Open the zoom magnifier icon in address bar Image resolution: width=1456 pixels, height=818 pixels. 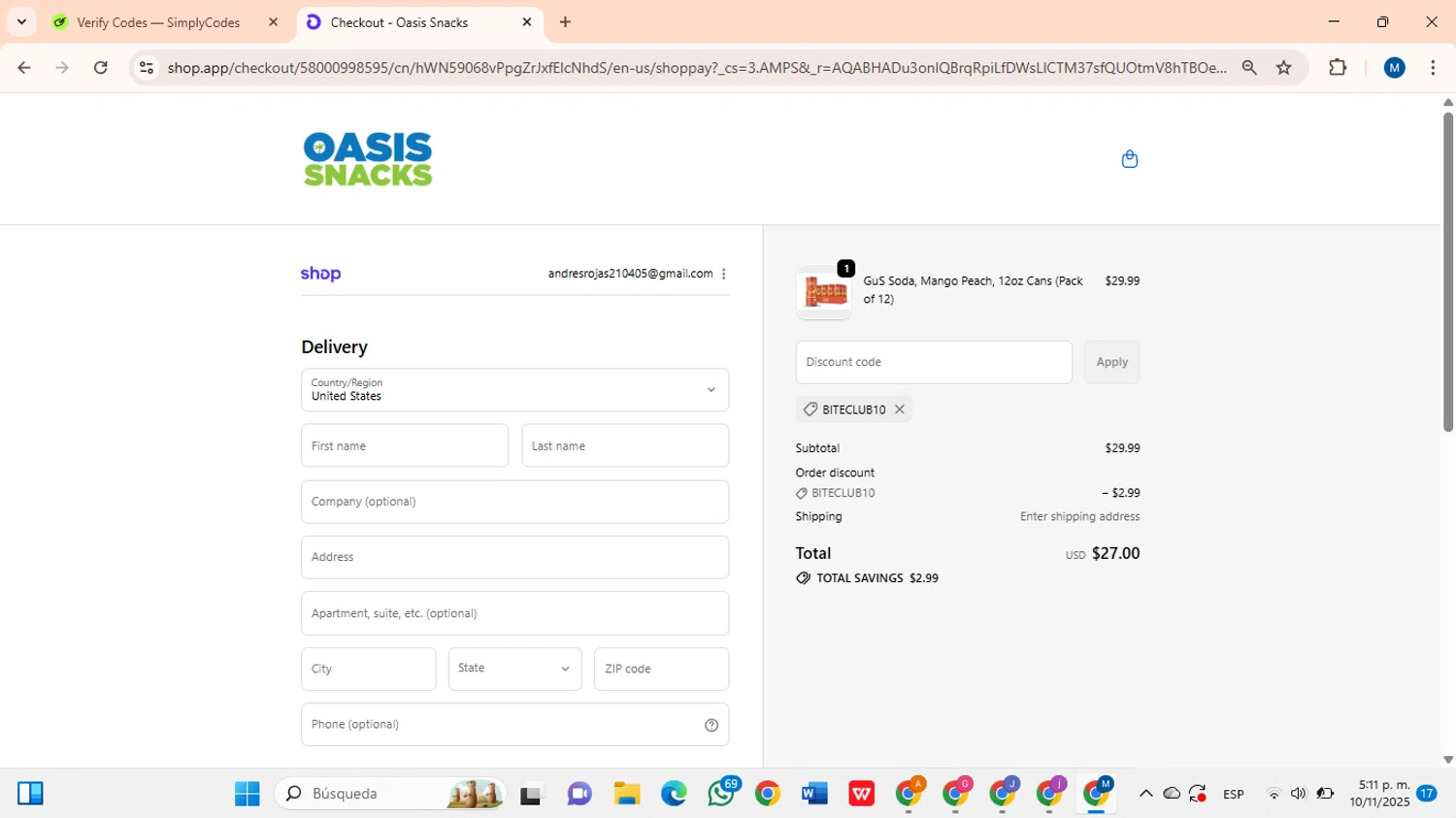(x=1249, y=67)
